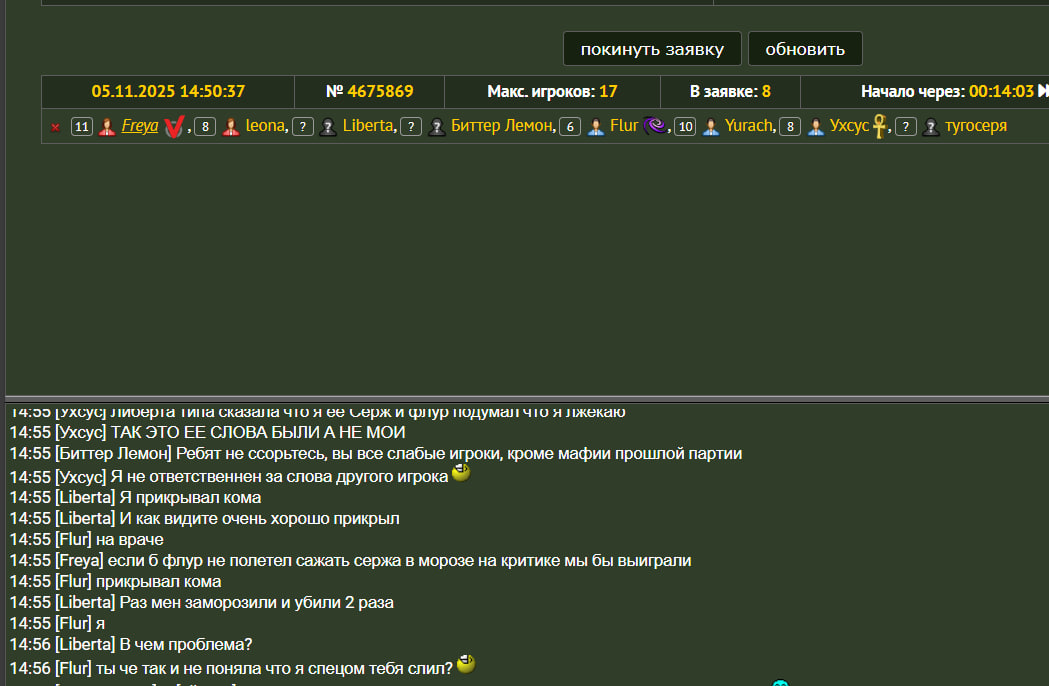Click the 'Начало через: 00:14:03' countdown
The image size is (1049, 686).
947,92
